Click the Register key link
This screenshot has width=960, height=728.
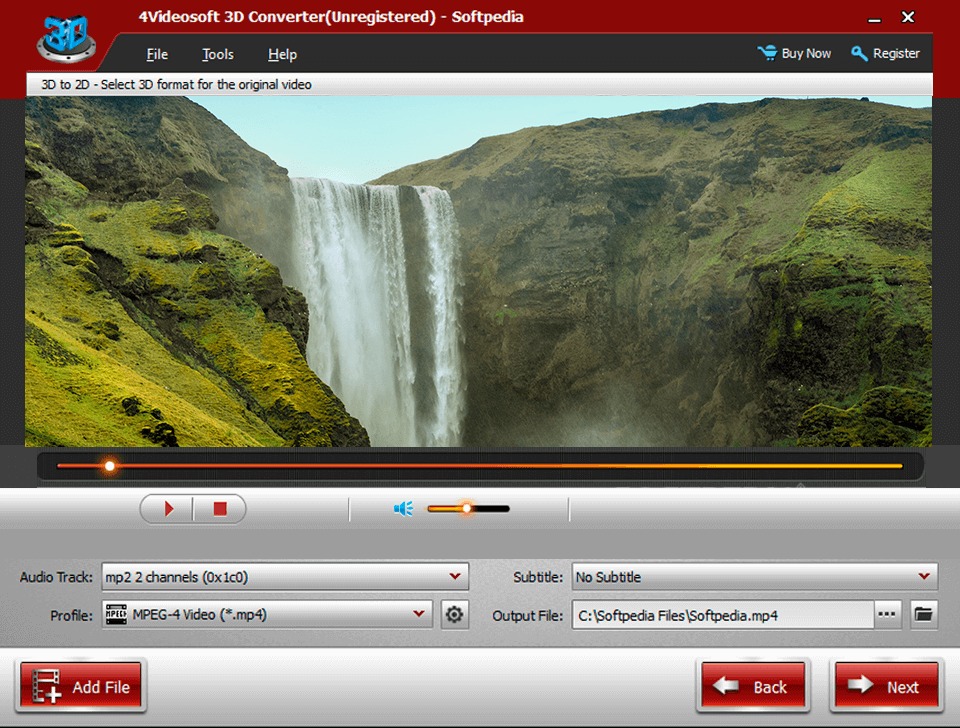pyautogui.click(x=885, y=53)
